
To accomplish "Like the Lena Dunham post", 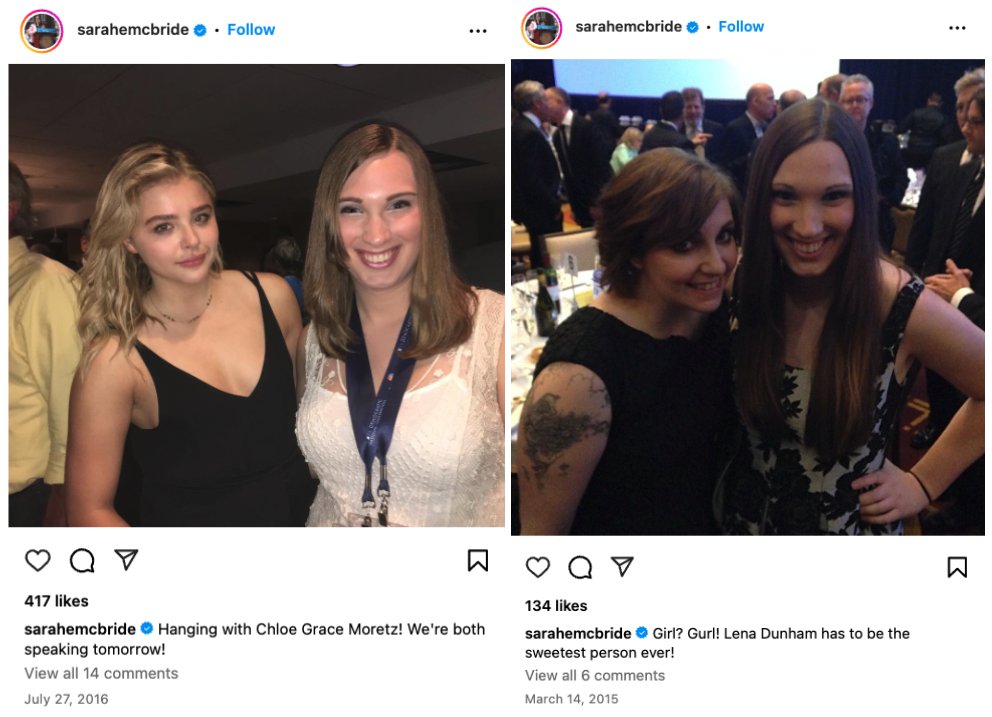I will (x=538, y=567).
